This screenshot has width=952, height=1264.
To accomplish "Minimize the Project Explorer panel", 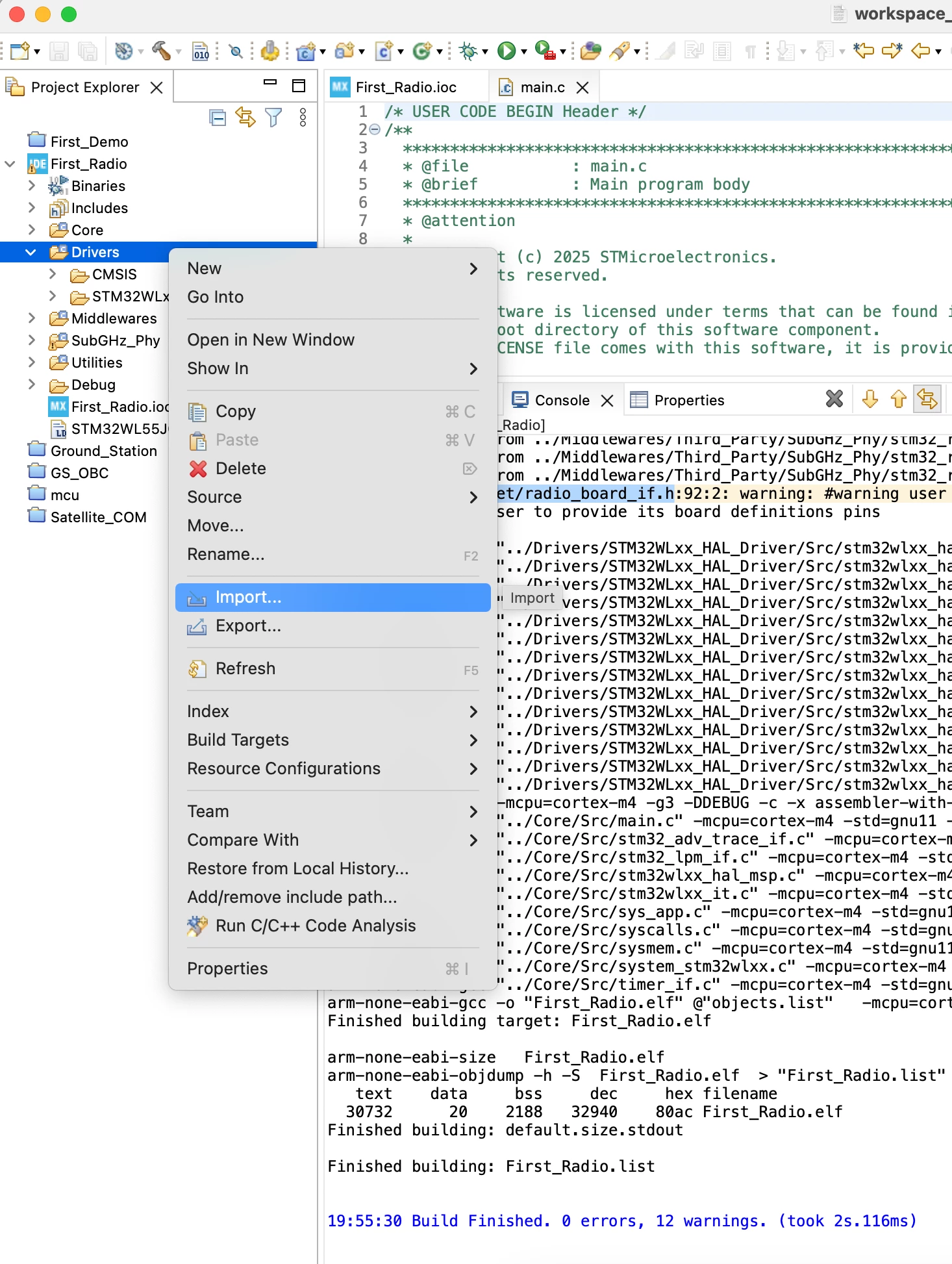I will coord(270,83).
